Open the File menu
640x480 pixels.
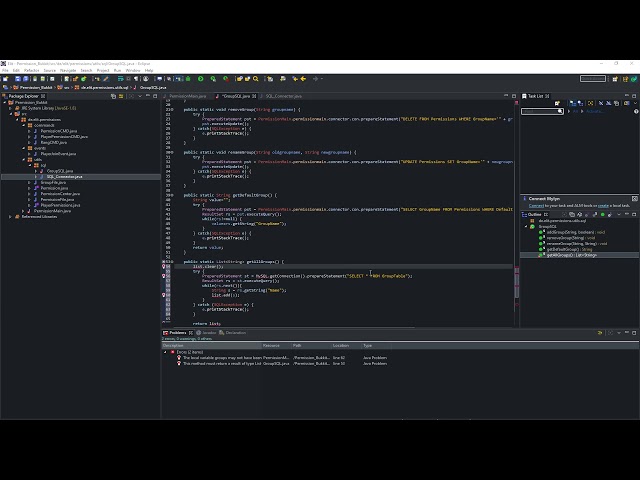5,71
